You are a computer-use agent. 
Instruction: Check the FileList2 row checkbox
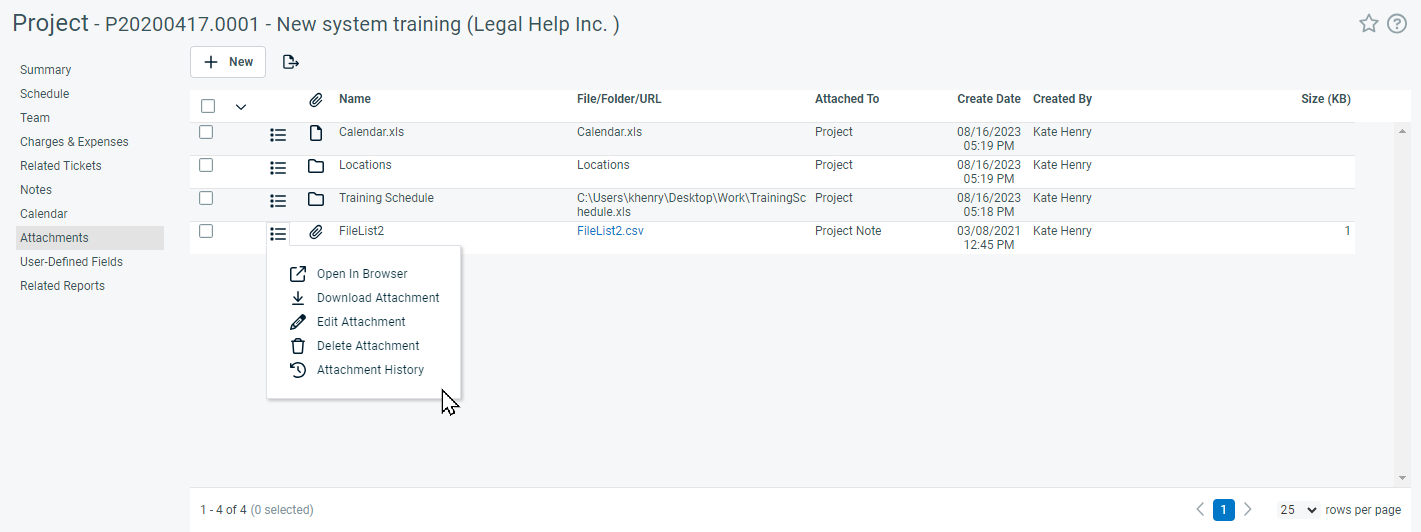point(206,231)
